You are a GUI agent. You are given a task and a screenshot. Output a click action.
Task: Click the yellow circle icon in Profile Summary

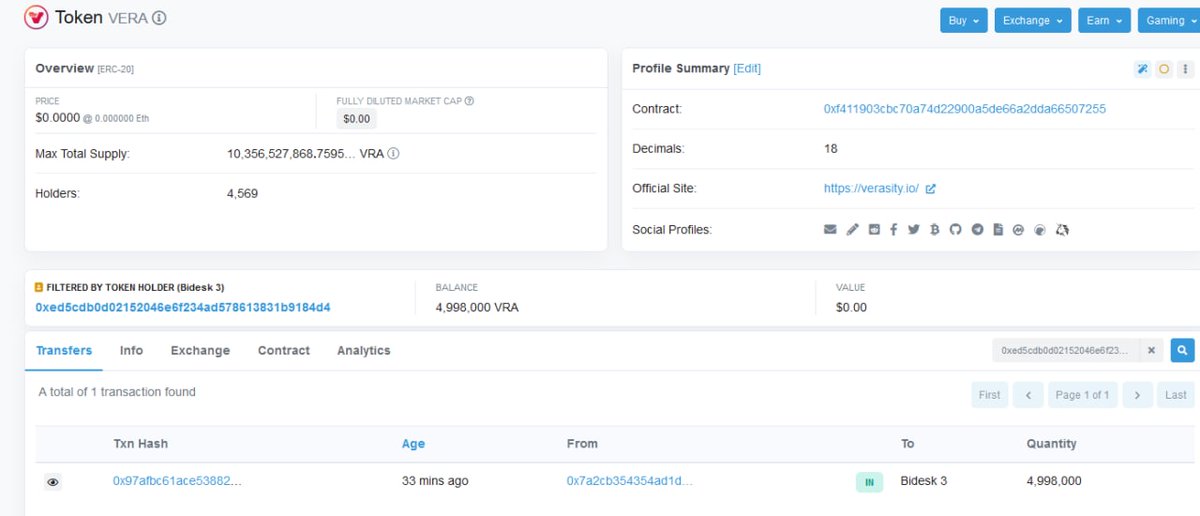1164,69
